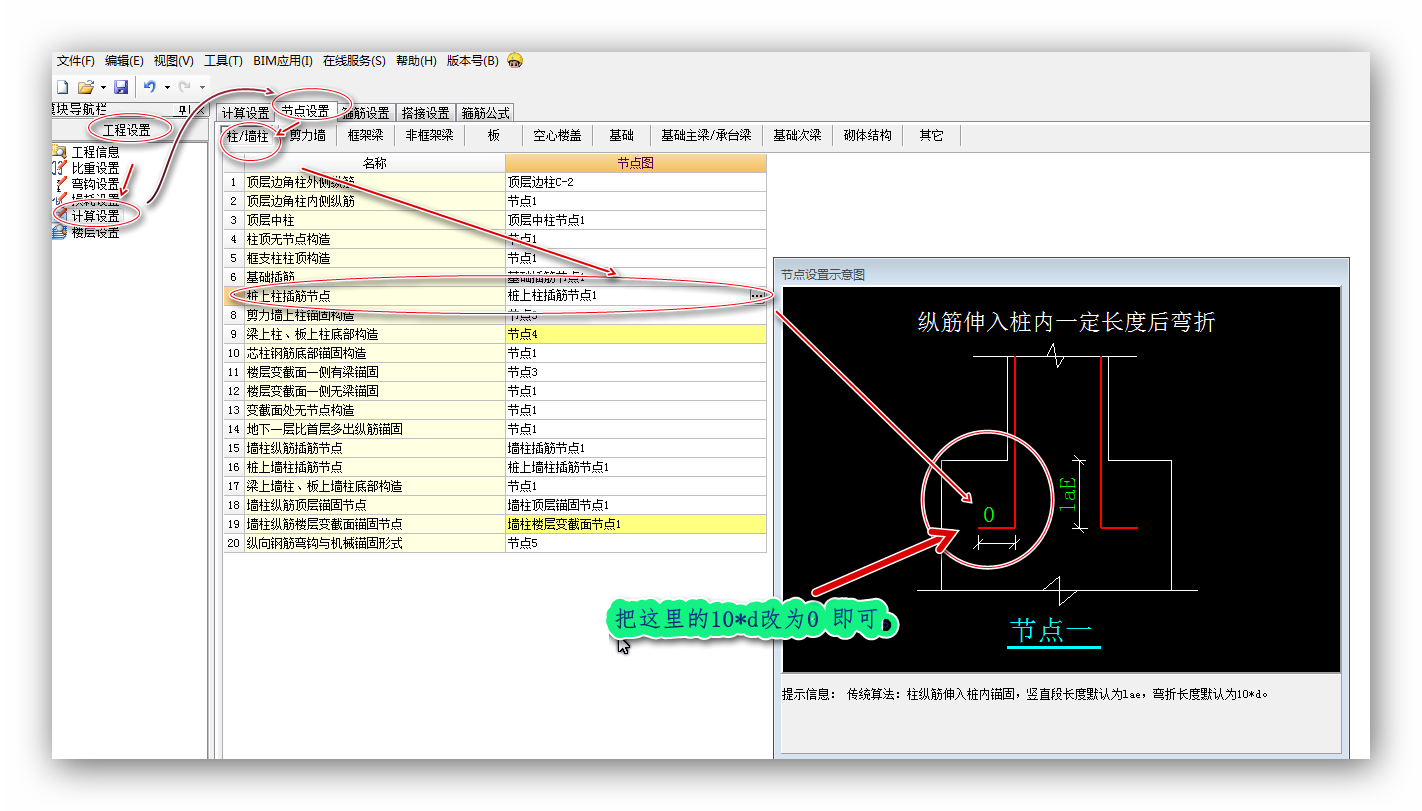Switch to the 计算设置 tab
The image size is (1422, 811).
tap(245, 113)
